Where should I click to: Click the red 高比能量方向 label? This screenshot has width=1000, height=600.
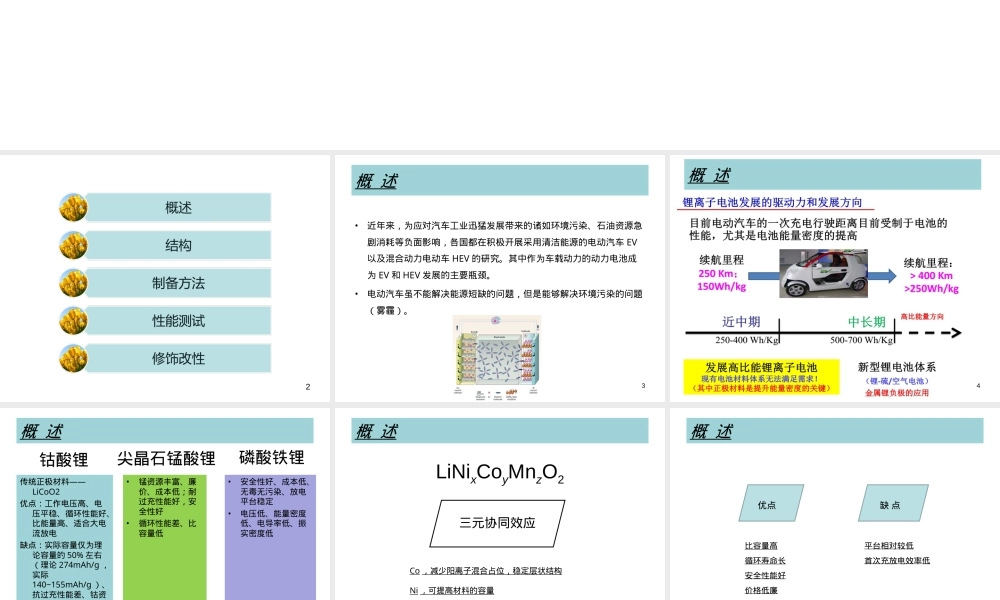point(922,316)
